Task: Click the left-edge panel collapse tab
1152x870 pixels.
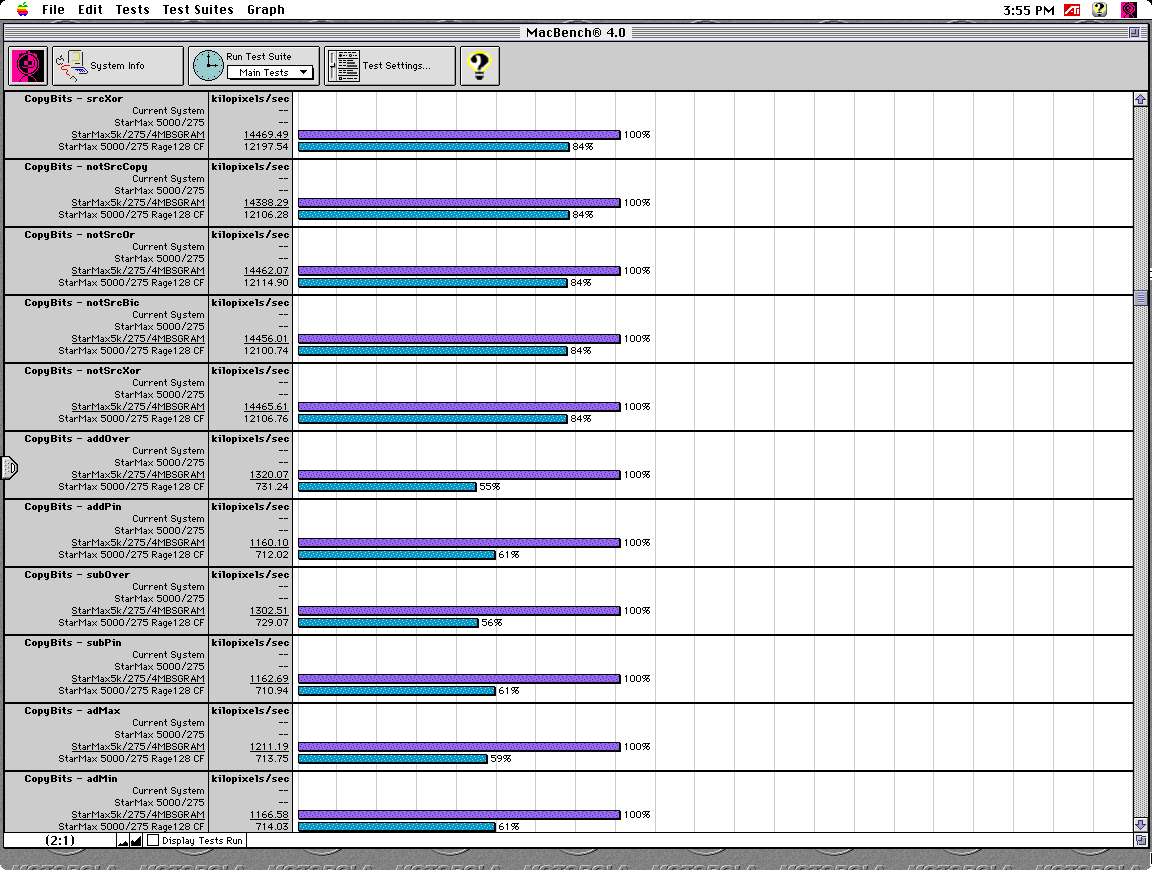Action: [x=9, y=467]
